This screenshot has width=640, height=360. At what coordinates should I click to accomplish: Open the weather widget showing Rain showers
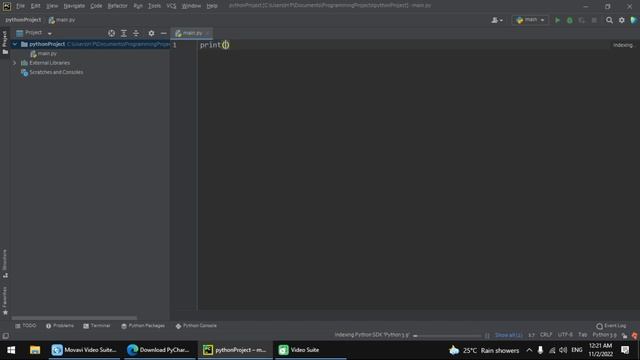pyautogui.click(x=484, y=350)
